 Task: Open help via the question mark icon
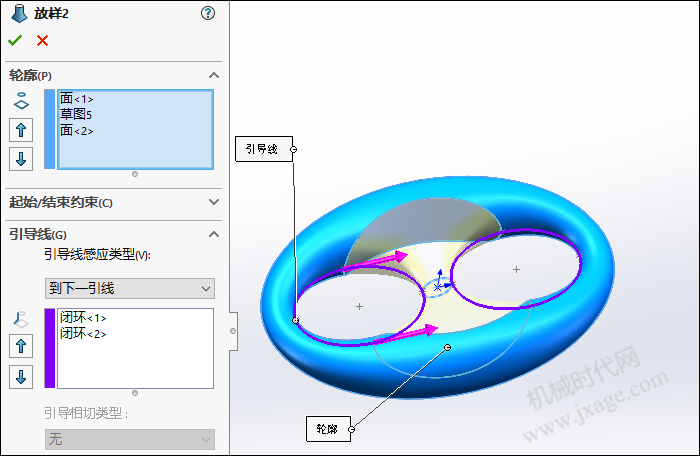pyautogui.click(x=208, y=13)
